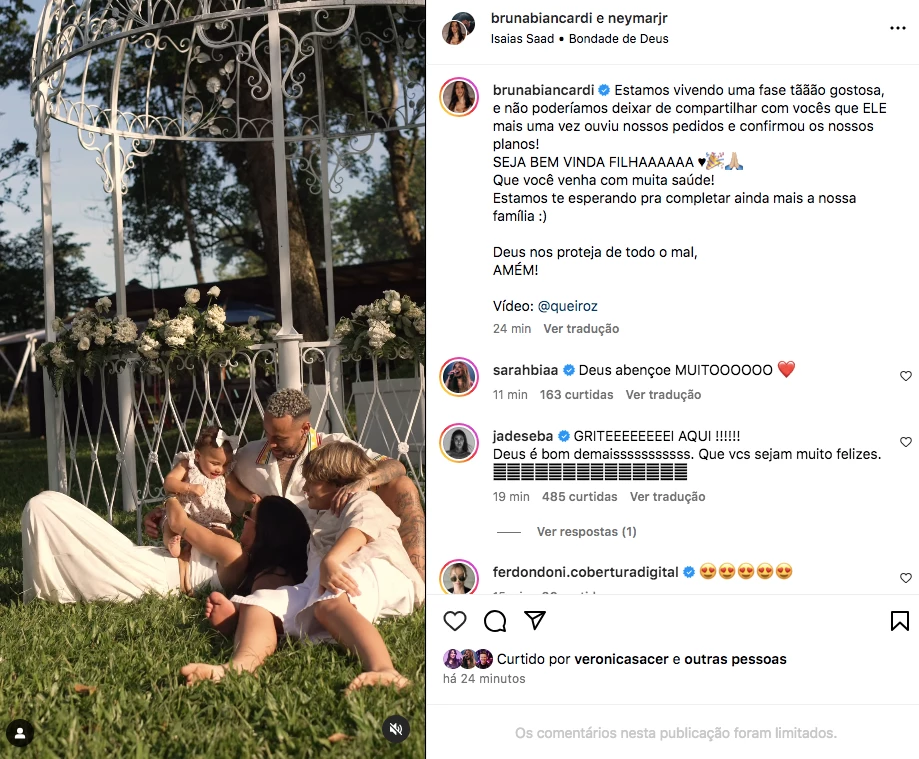Open the @queiroz profile mention
Screen dimensions: 919x759
coord(567,306)
